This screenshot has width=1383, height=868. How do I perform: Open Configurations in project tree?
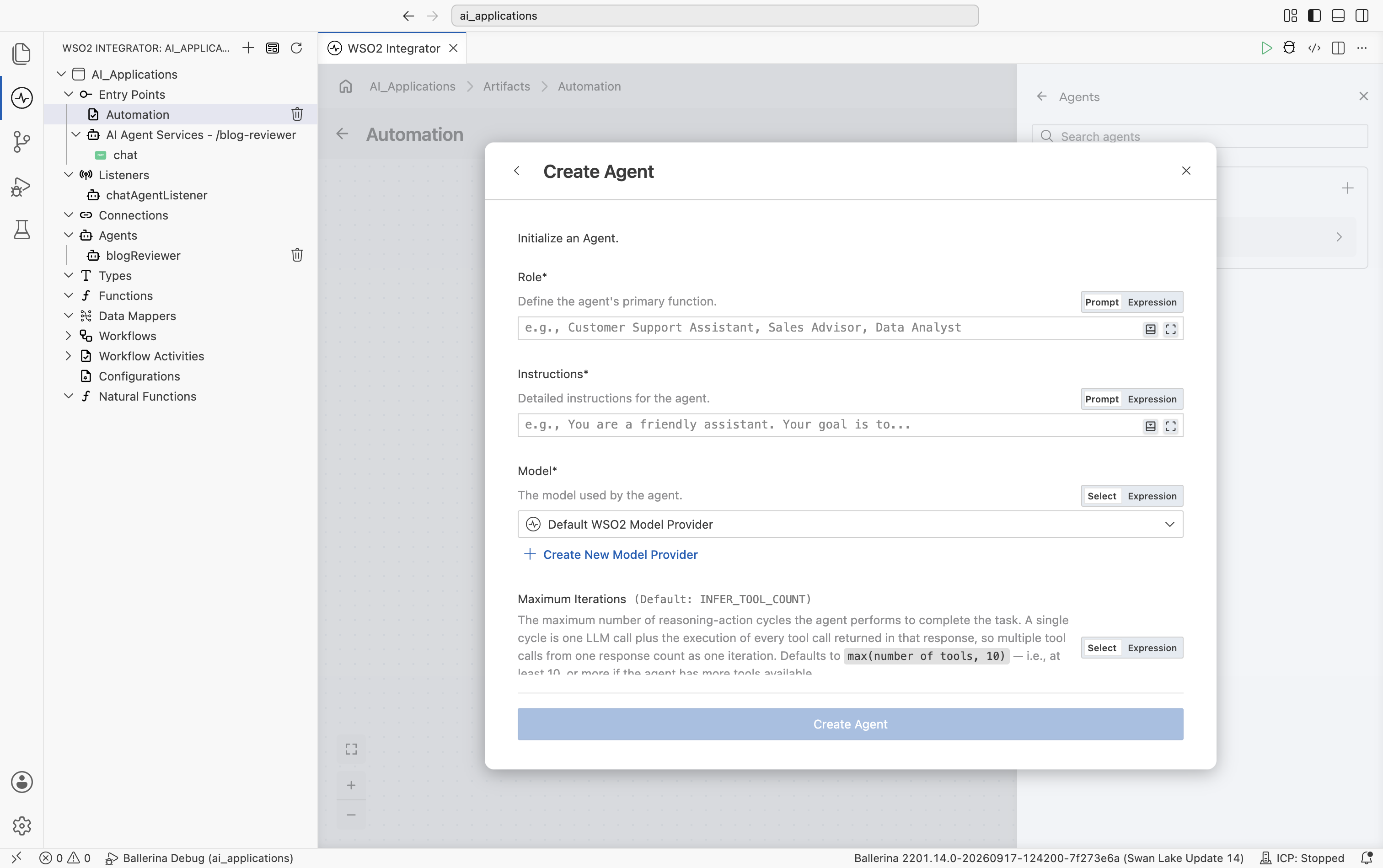point(139,376)
